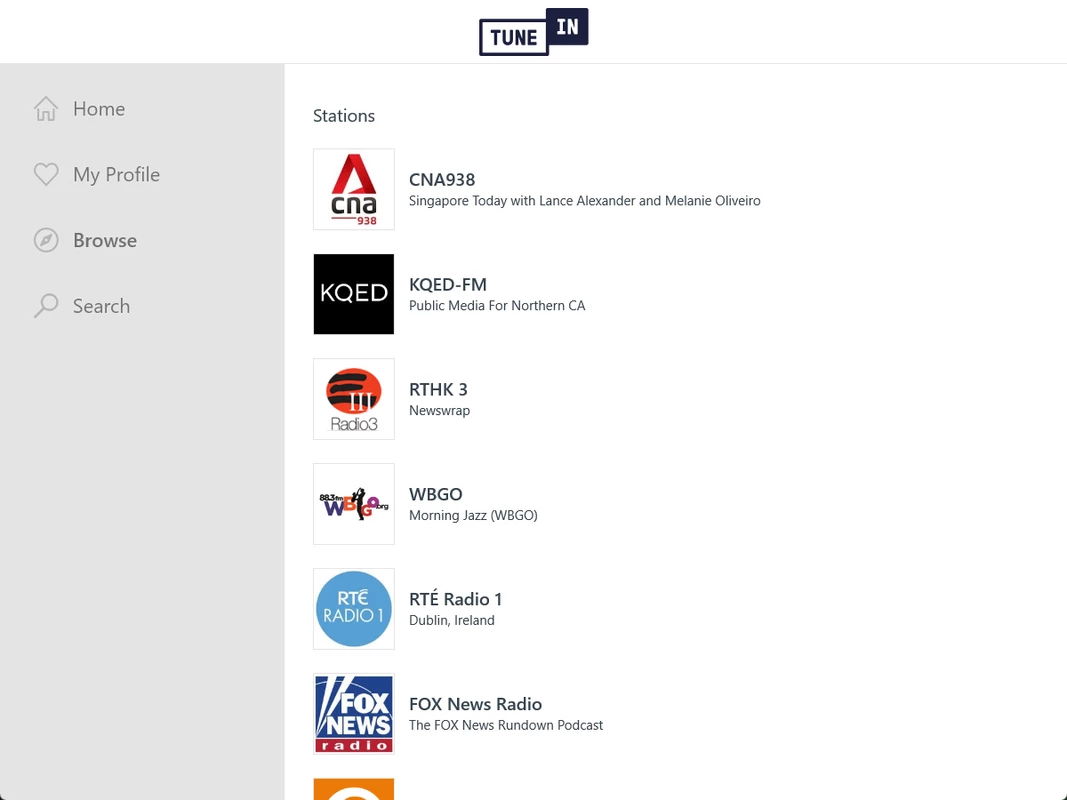Click the TuneIn logo at top
The height and width of the screenshot is (800, 1067).
pyautogui.click(x=534, y=31)
